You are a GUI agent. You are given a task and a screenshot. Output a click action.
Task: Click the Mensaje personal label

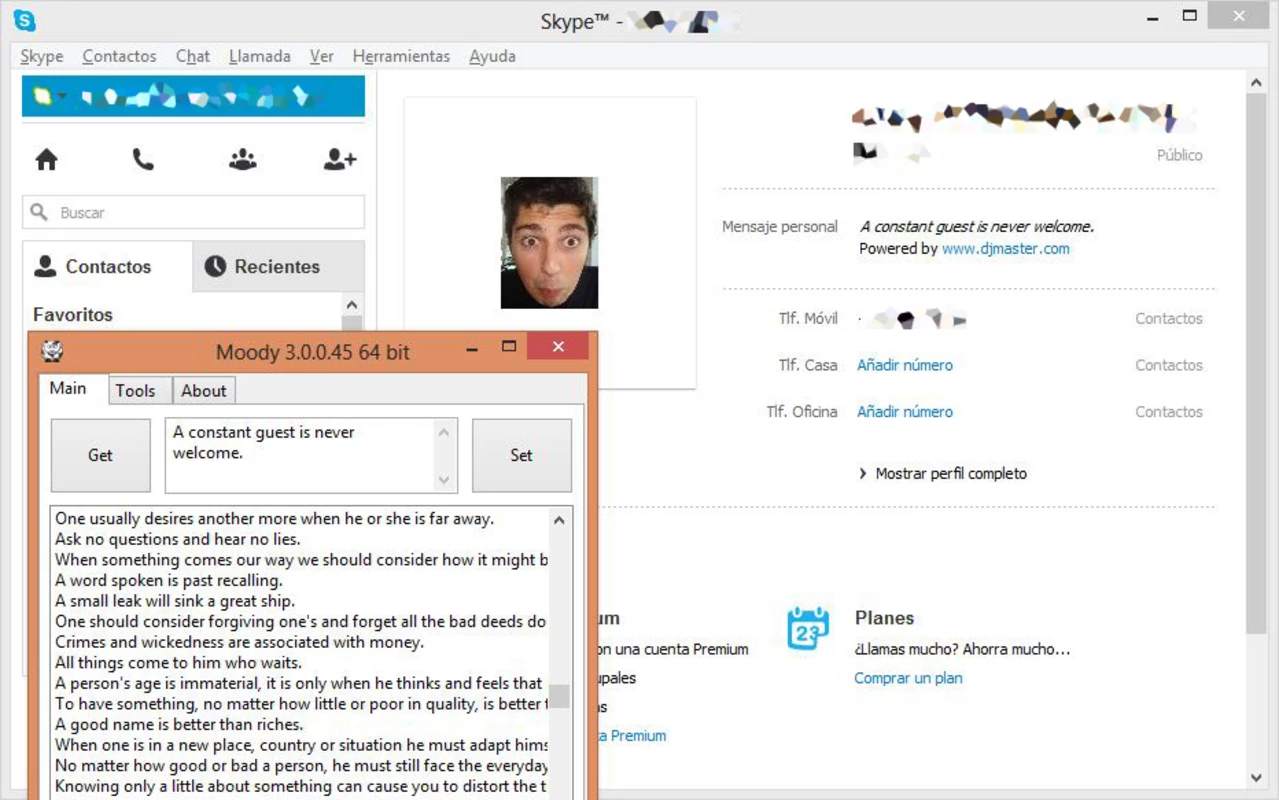tap(780, 227)
